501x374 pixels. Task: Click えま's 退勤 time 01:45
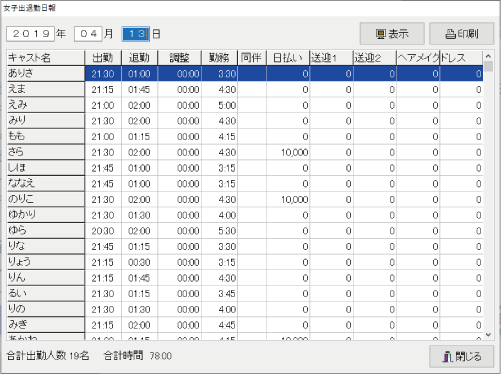pos(139,90)
